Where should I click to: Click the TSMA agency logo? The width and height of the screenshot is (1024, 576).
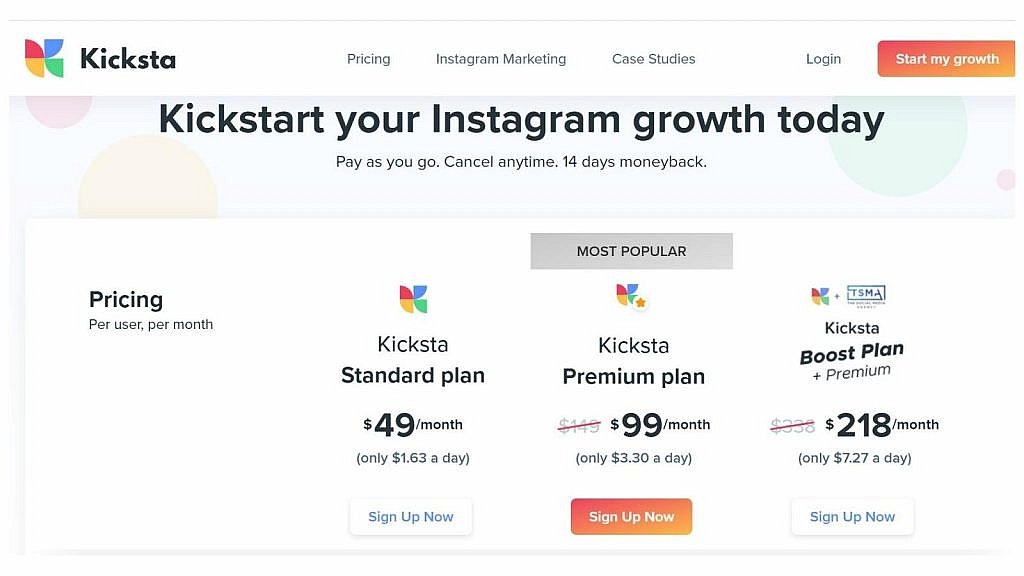tap(866, 295)
